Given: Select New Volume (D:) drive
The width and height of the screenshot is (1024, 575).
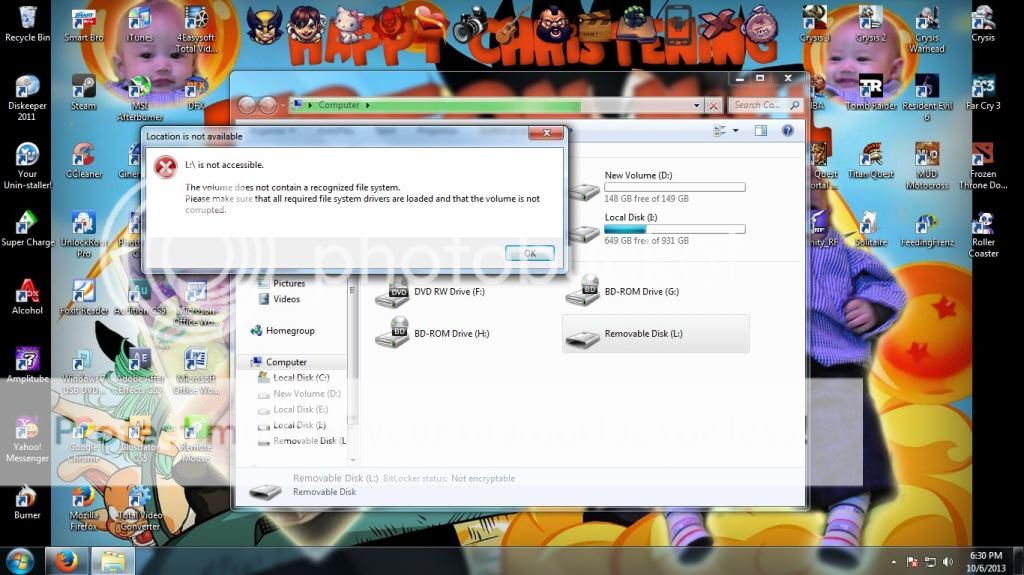Looking at the screenshot, I should (656, 186).
